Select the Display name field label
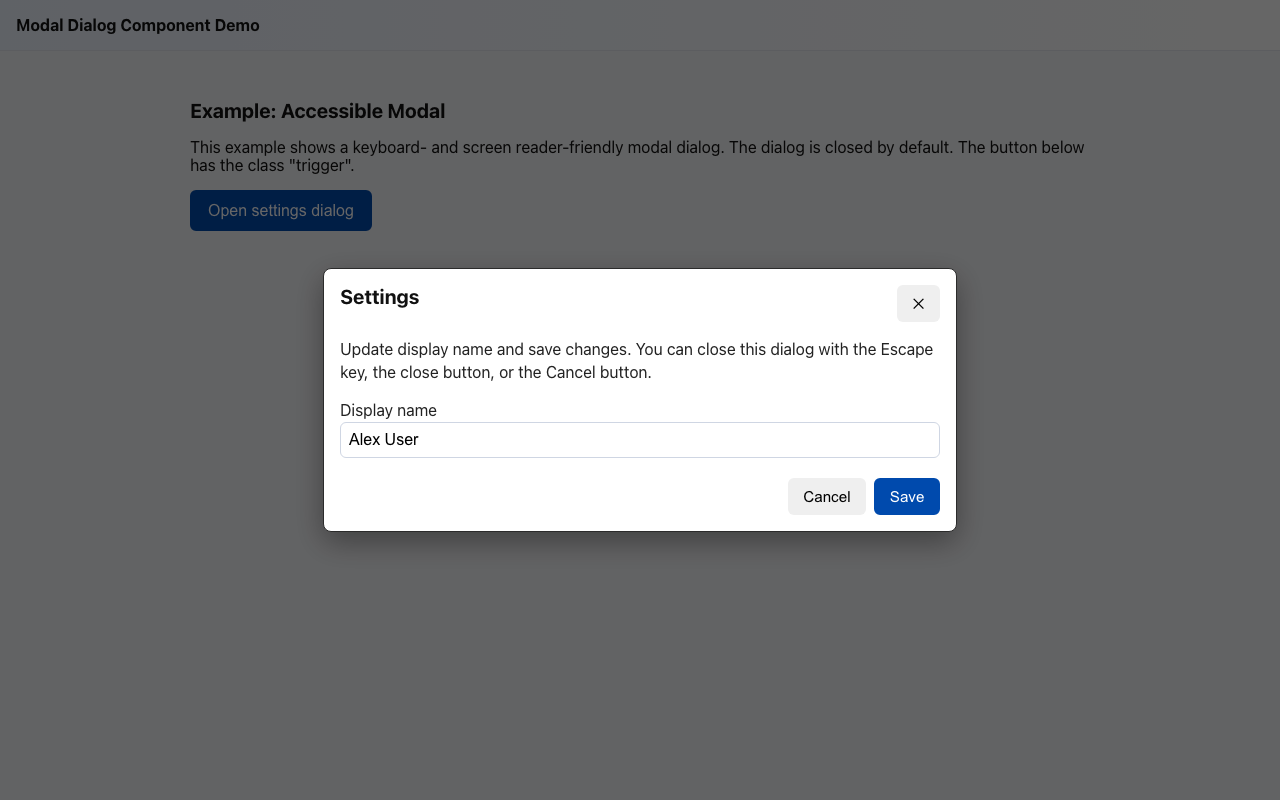The width and height of the screenshot is (1280, 800). pyautogui.click(x=388, y=410)
